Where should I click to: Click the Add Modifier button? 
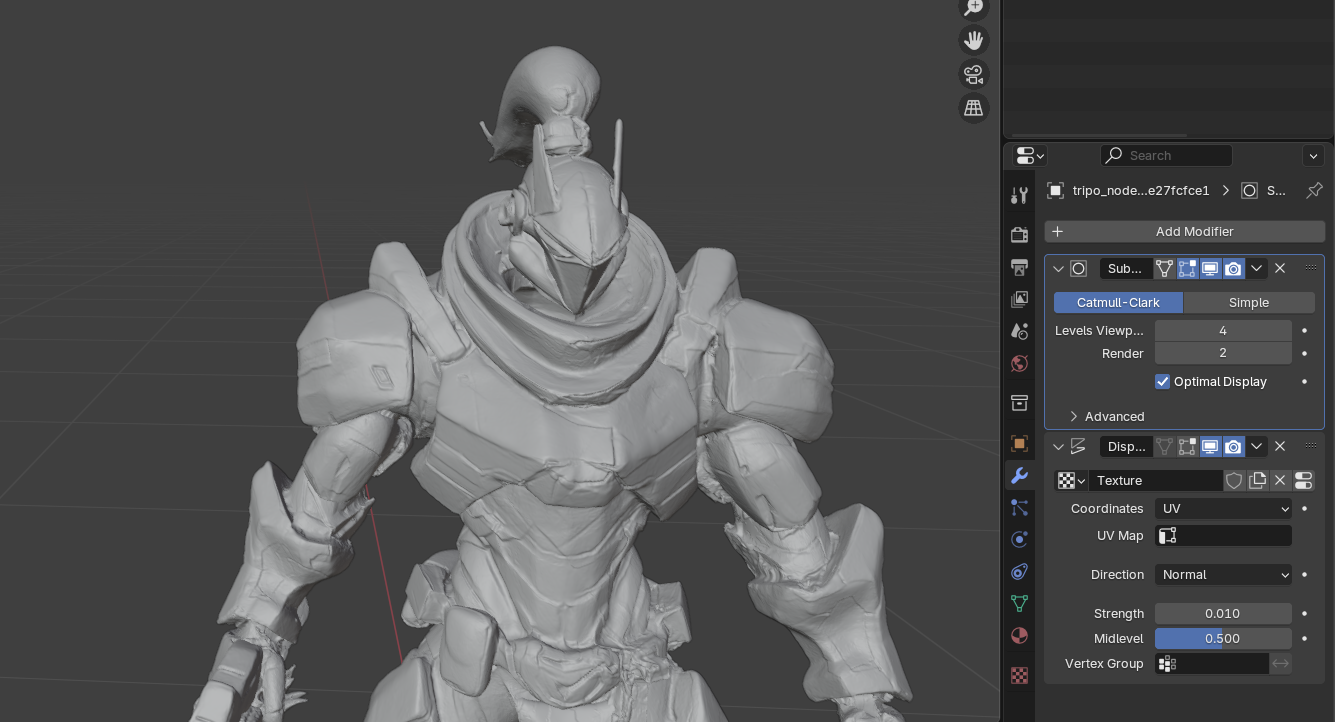[x=1184, y=231]
